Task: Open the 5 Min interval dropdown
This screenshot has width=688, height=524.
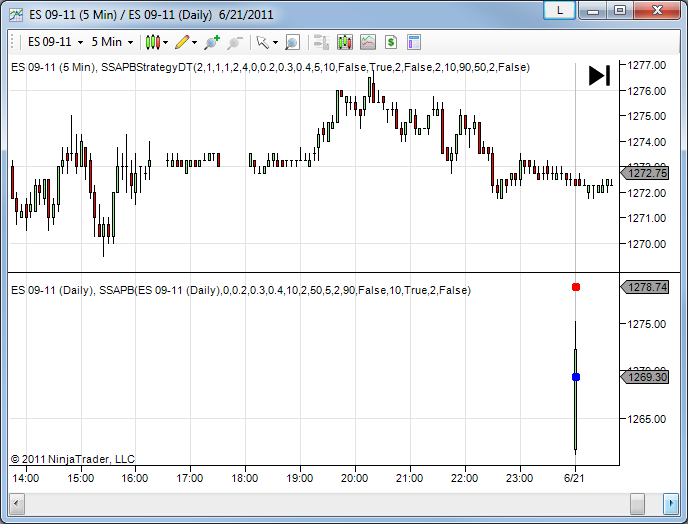Action: tap(112, 42)
